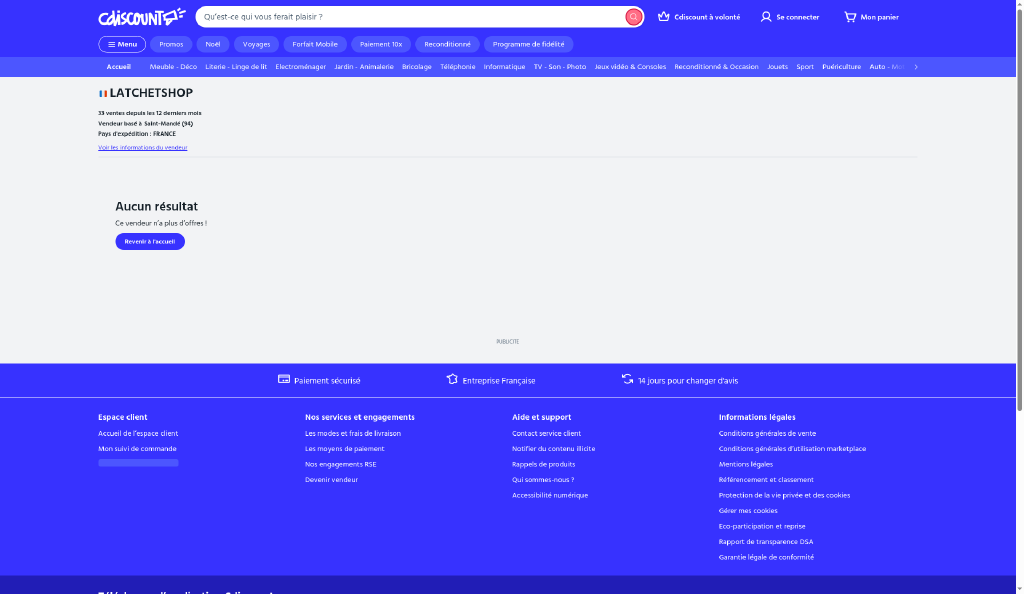Click the Cdiscount logo

click(x=142, y=17)
